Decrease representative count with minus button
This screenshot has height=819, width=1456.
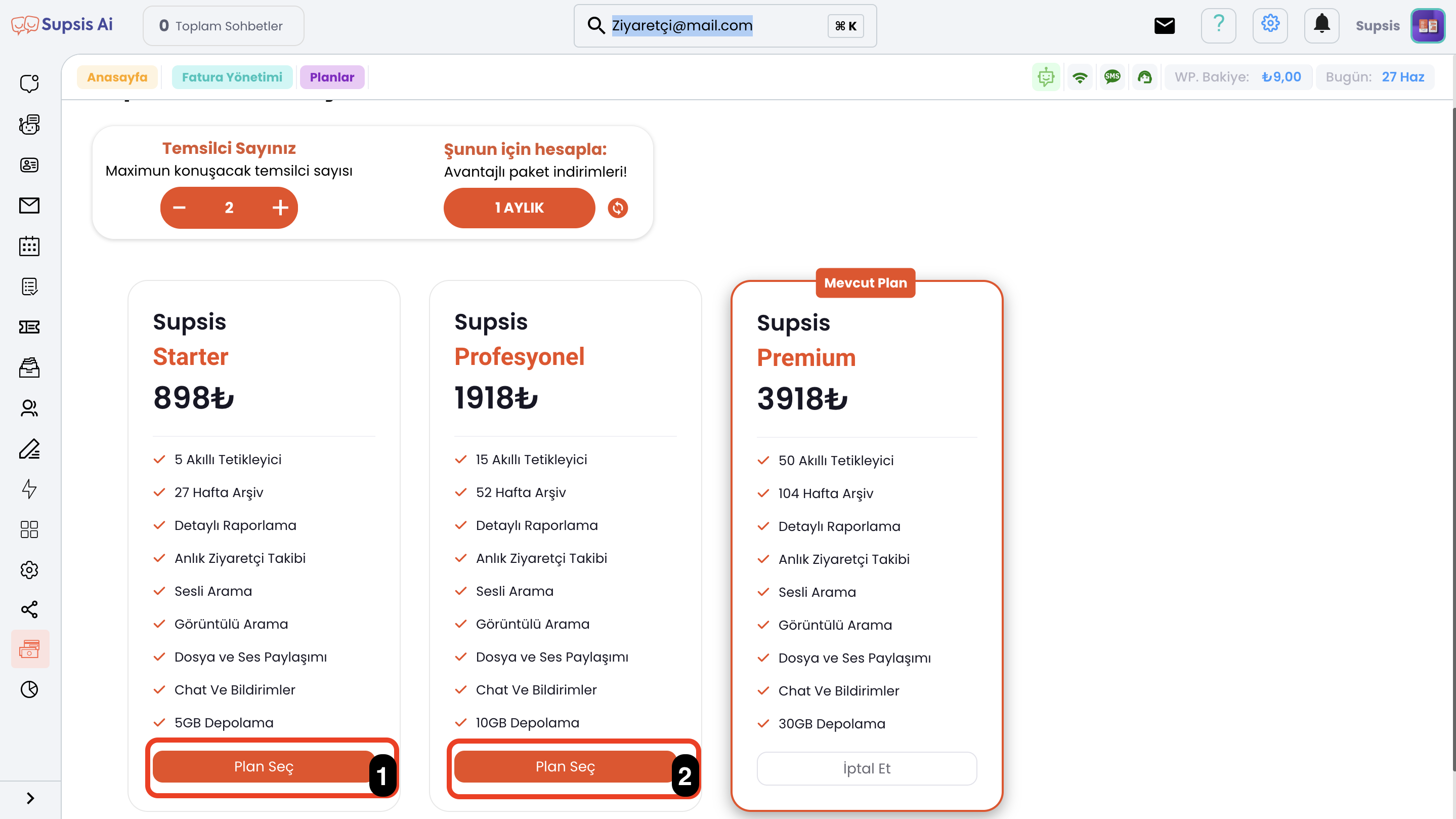179,208
